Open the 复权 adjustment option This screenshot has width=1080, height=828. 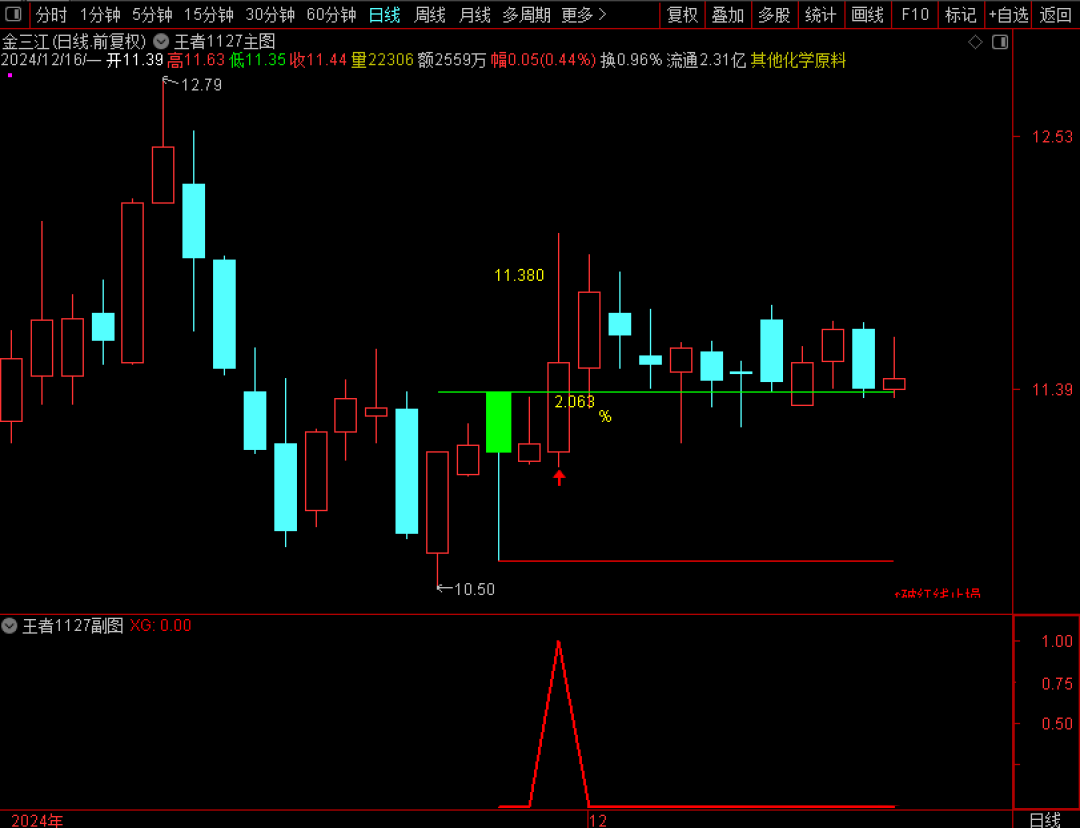[x=683, y=14]
